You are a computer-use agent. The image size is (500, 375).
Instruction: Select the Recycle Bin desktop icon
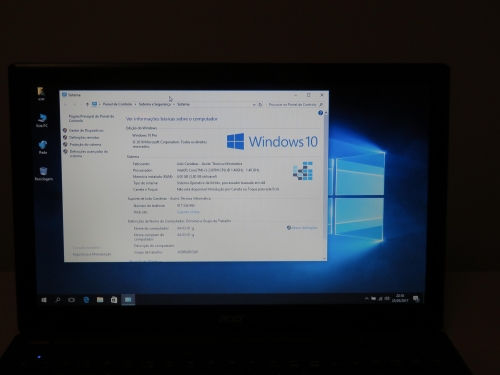tap(44, 174)
